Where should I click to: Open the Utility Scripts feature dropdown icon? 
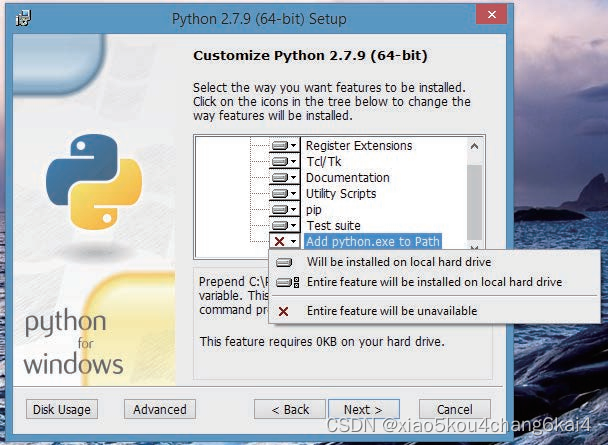click(284, 193)
